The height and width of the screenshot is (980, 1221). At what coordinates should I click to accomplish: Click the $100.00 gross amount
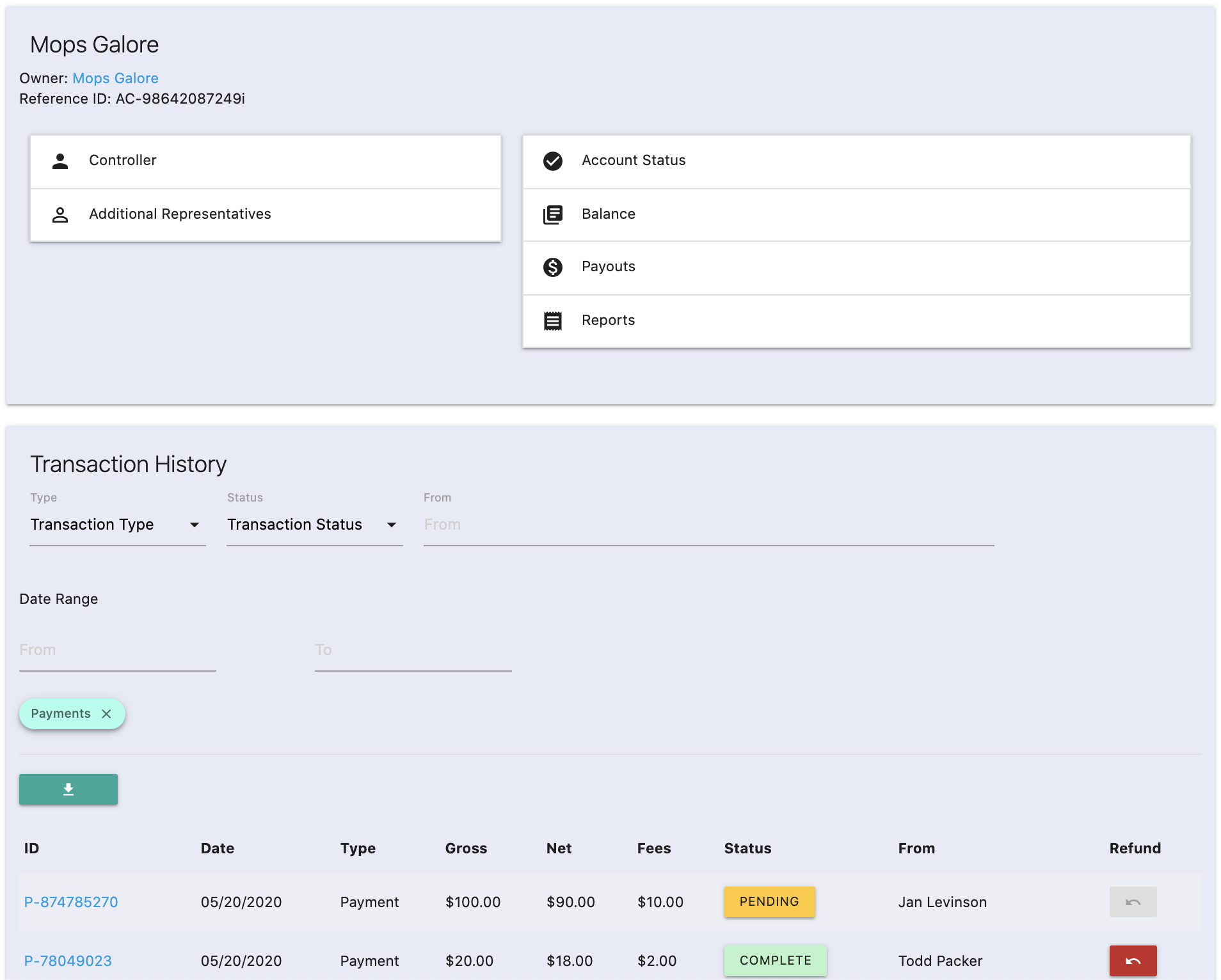473,902
